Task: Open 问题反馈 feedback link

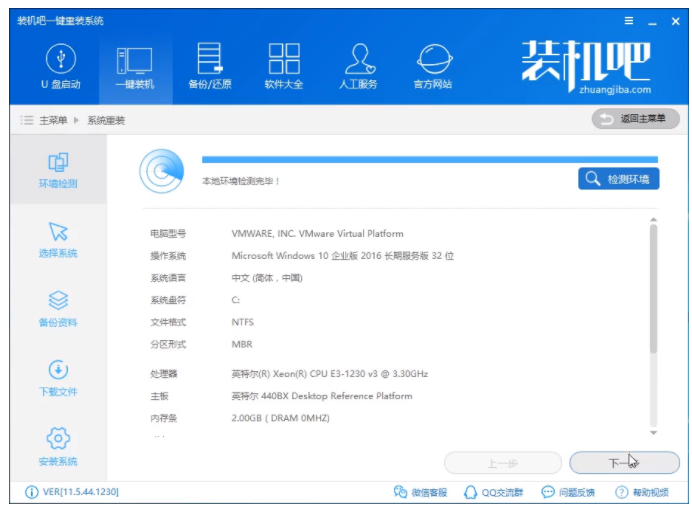Action: tap(568, 492)
